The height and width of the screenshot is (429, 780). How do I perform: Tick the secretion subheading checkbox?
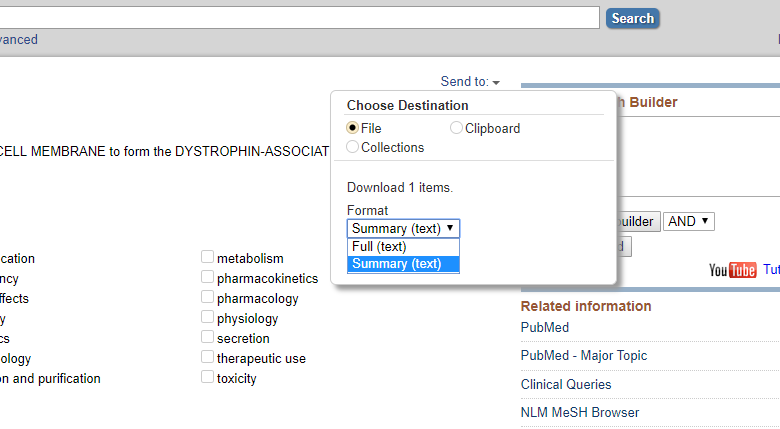tap(208, 338)
